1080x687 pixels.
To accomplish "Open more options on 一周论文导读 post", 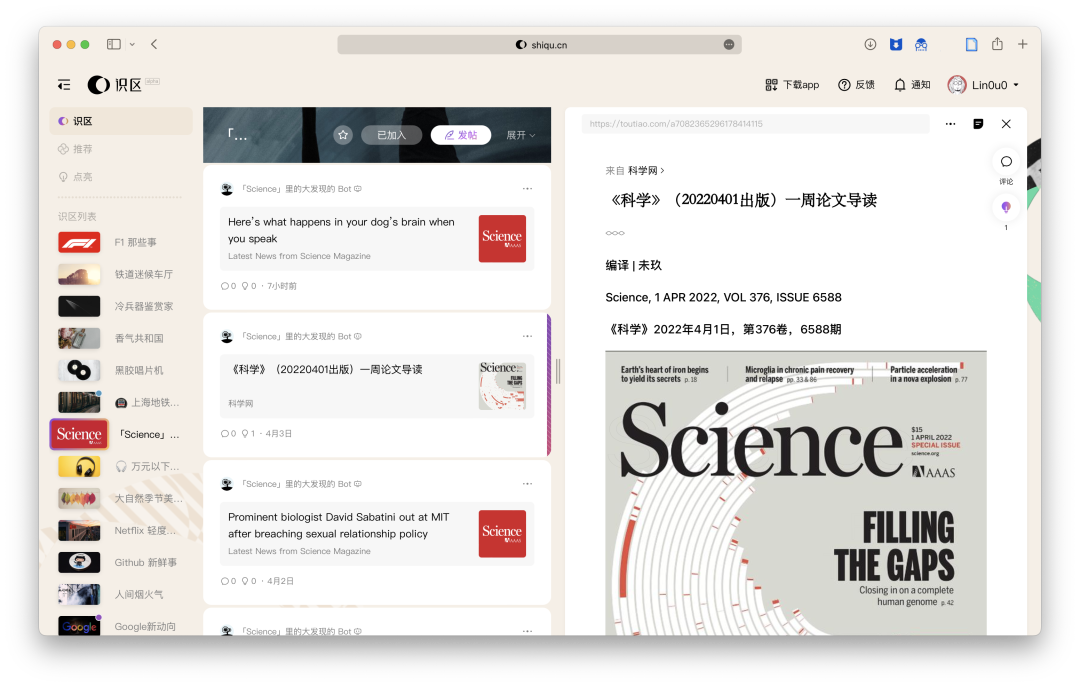I will click(x=527, y=336).
